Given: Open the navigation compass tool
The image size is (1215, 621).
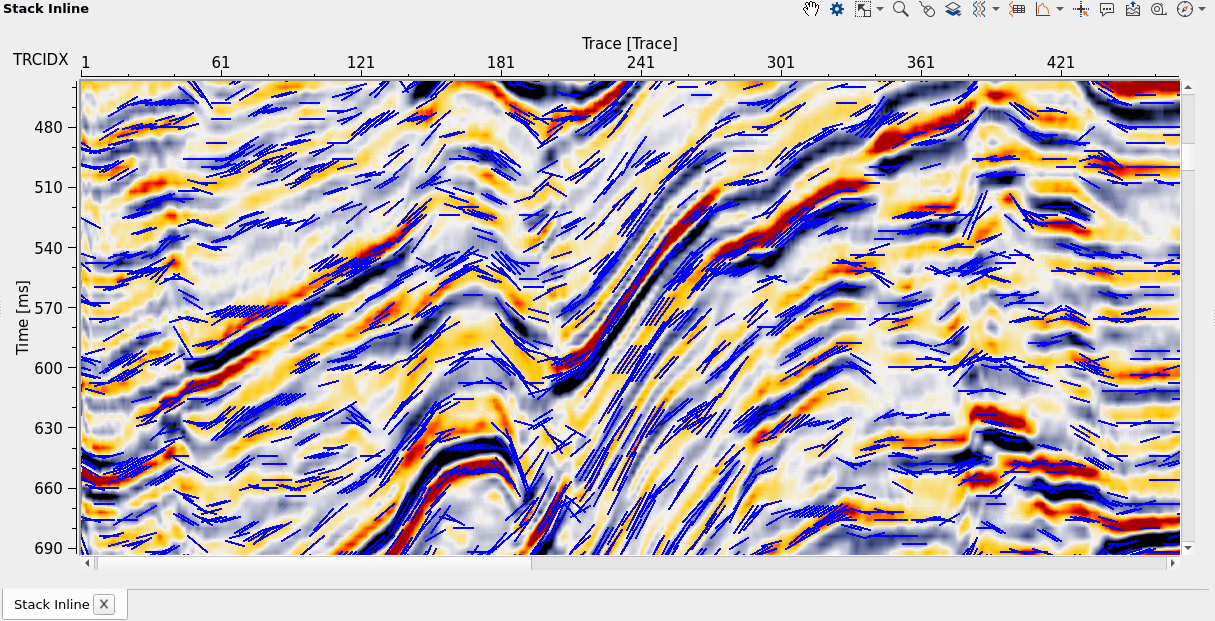Looking at the screenshot, I should pos(1184,10).
